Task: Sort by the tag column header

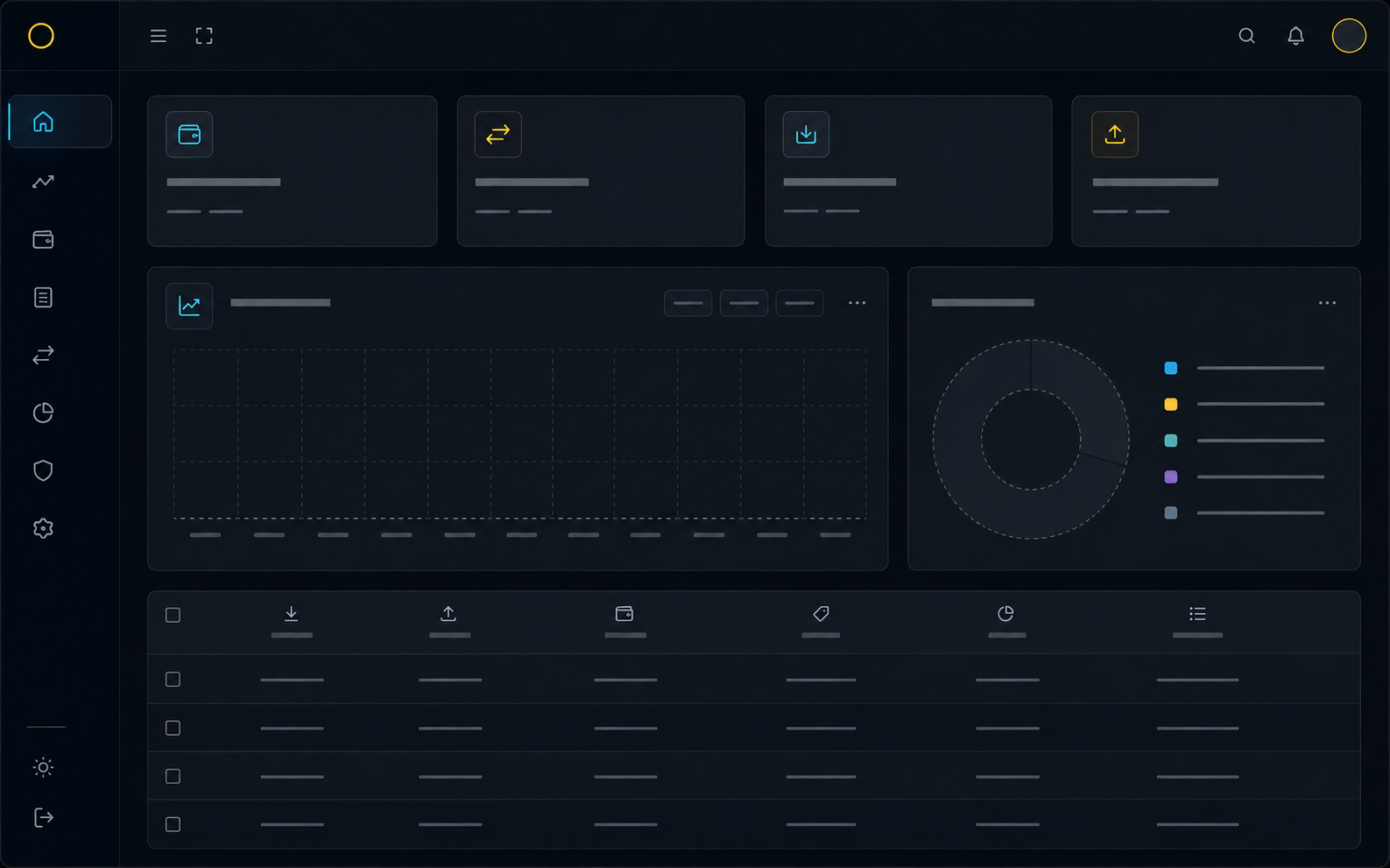Action: [821, 621]
